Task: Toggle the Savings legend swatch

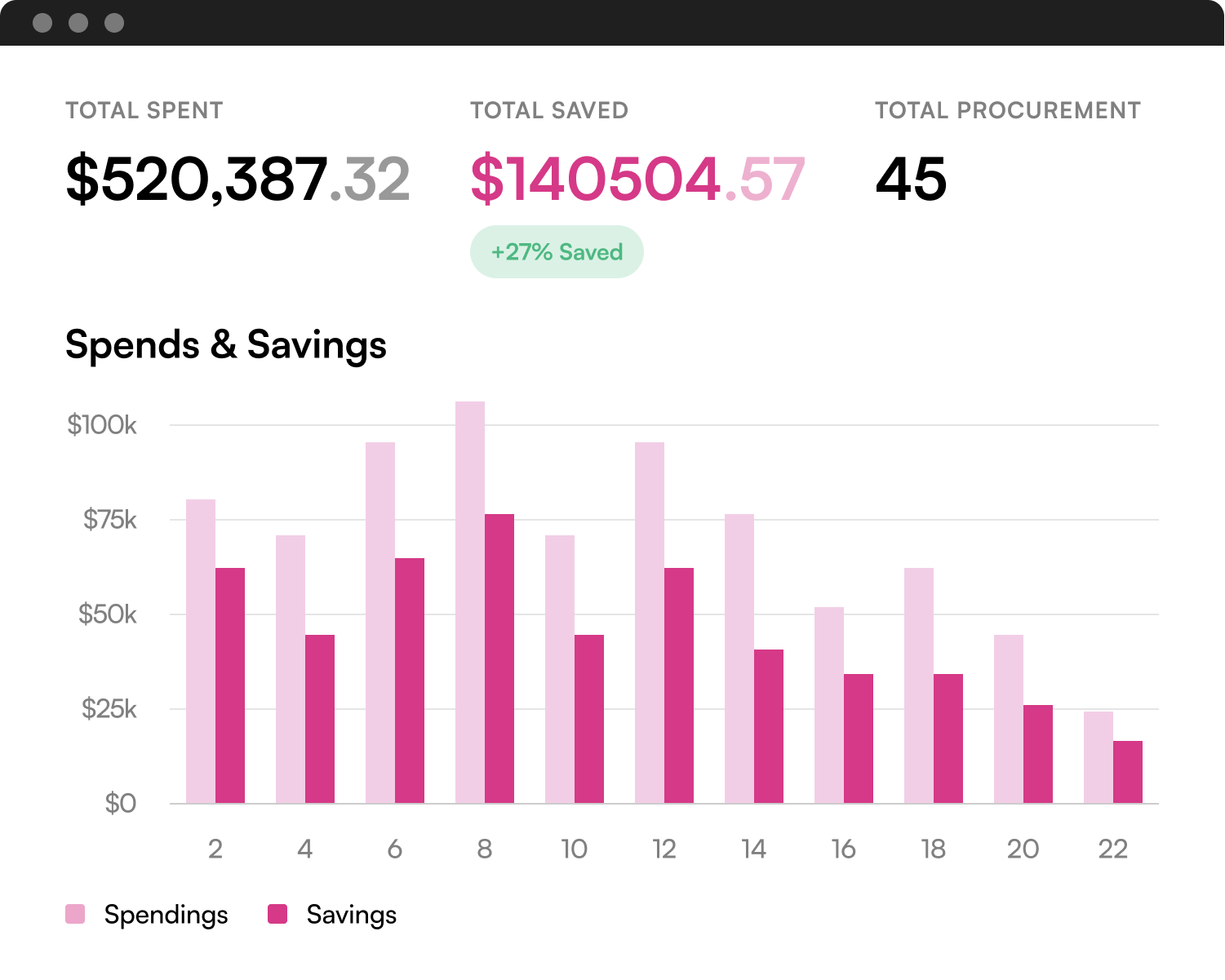Action: (x=277, y=915)
